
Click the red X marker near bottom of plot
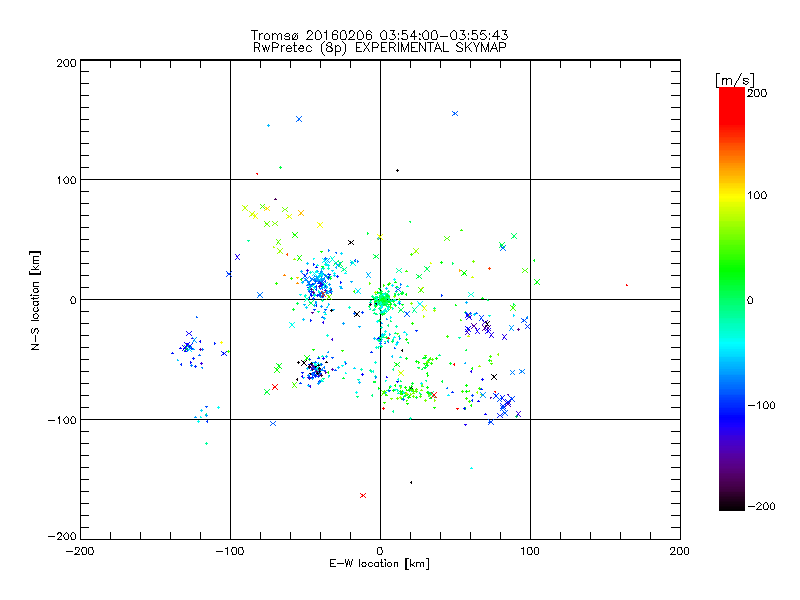(x=363, y=495)
